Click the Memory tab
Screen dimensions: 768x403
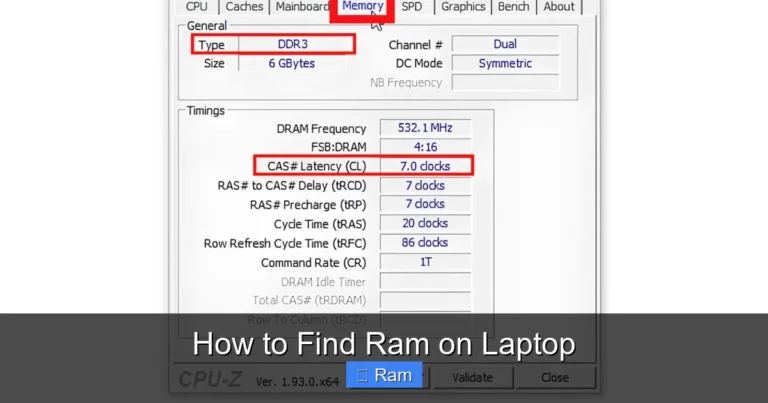click(362, 7)
